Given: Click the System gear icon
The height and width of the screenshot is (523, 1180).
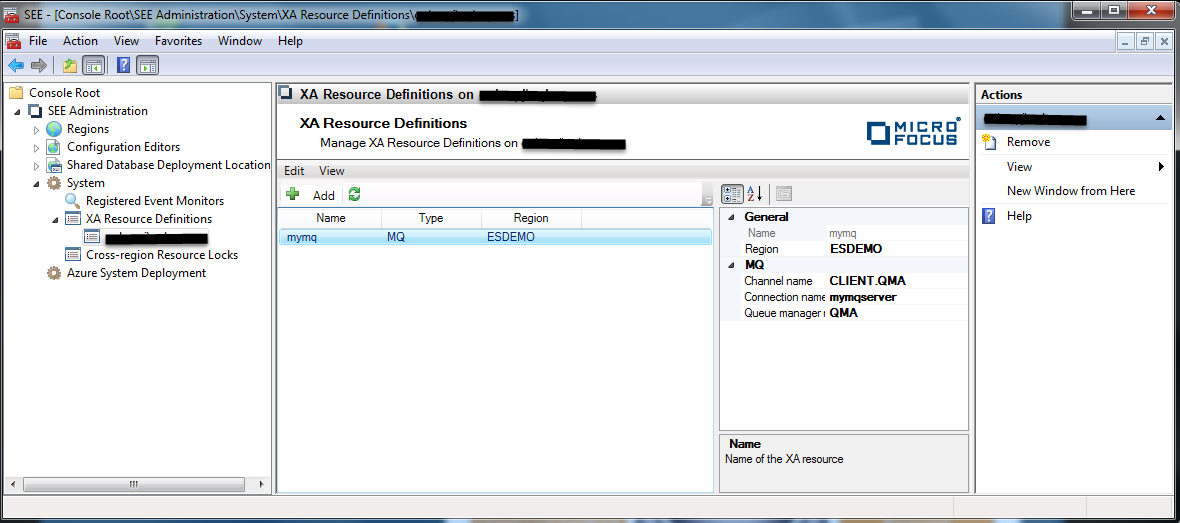Looking at the screenshot, I should (x=55, y=183).
